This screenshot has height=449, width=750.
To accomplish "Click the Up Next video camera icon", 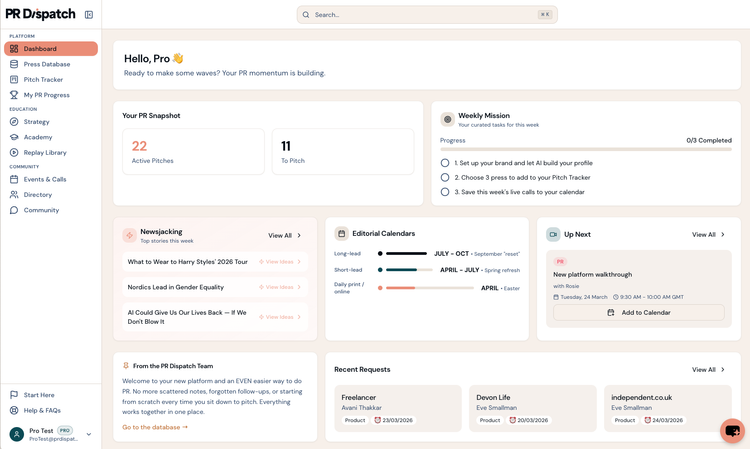I will pyautogui.click(x=553, y=234).
